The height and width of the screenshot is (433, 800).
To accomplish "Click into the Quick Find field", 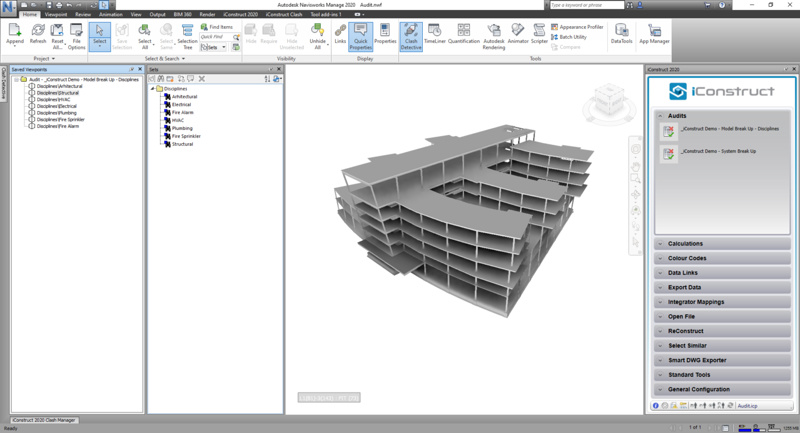I will tap(216, 37).
